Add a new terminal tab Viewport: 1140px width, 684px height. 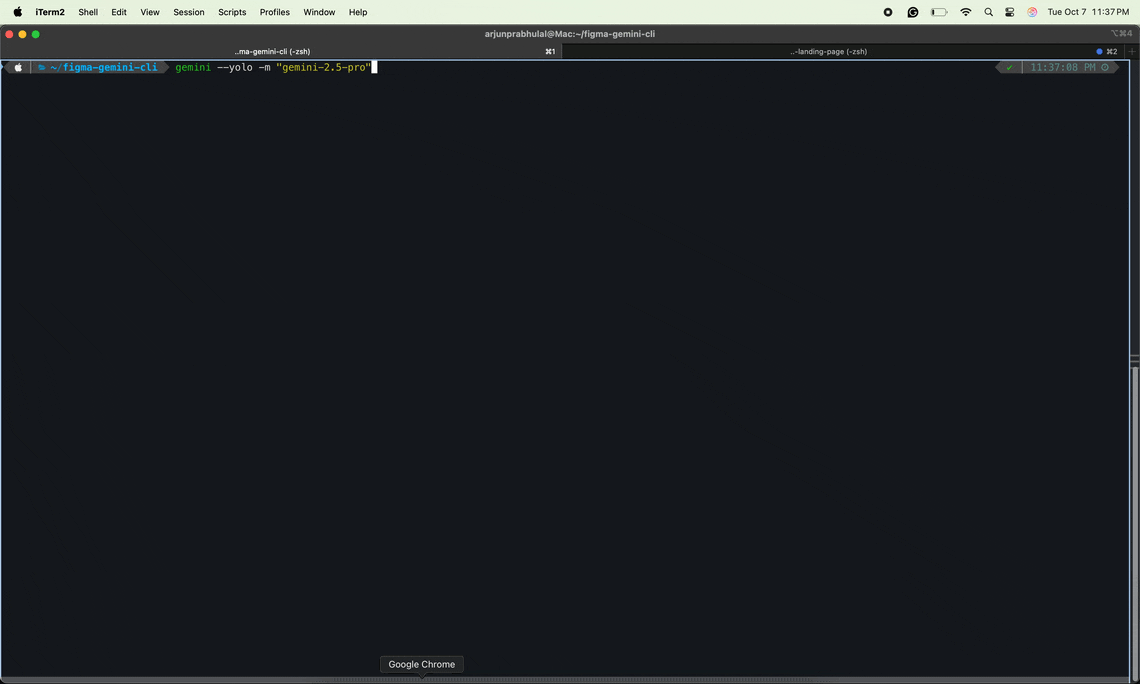point(1132,52)
